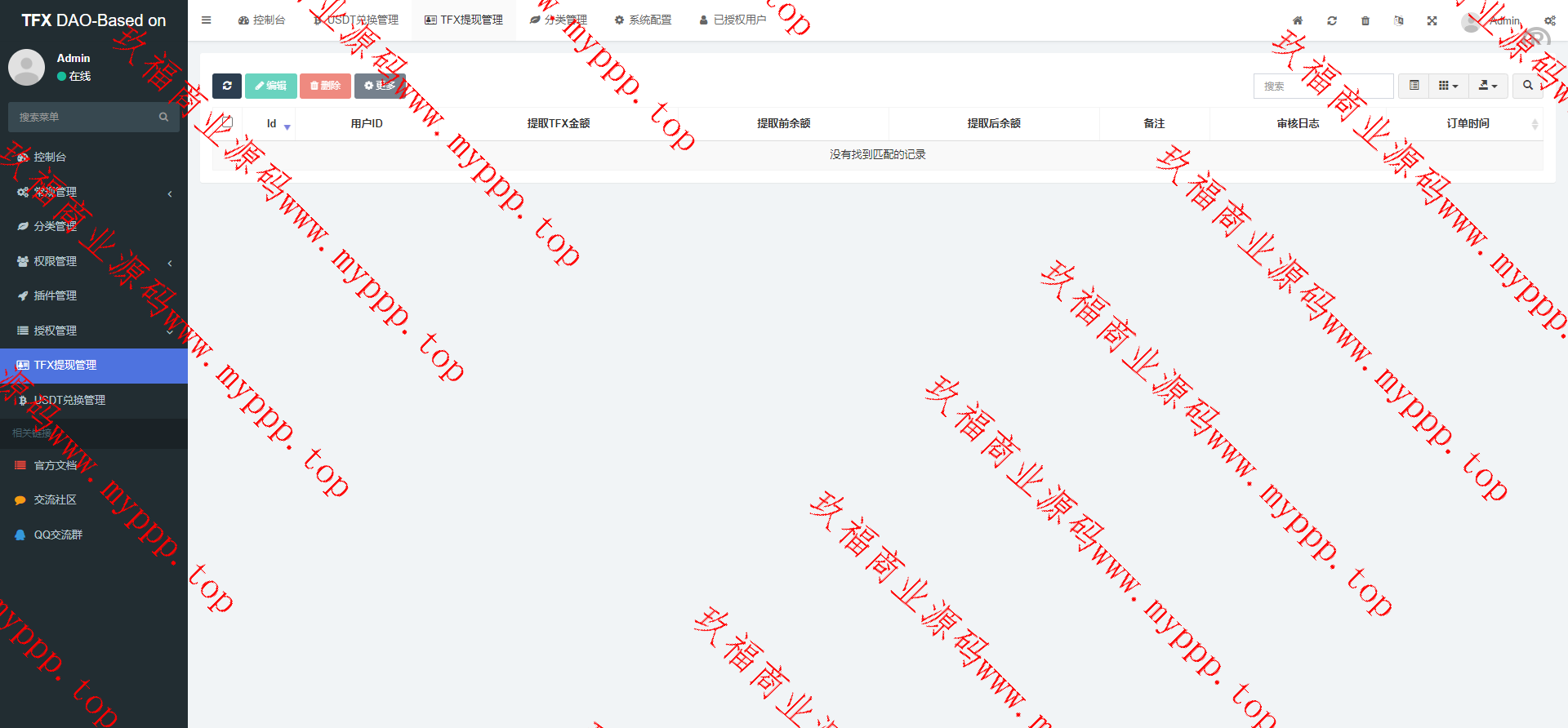Open the settings gears icon at top right
The height and width of the screenshot is (728, 1568).
pyautogui.click(x=1549, y=20)
